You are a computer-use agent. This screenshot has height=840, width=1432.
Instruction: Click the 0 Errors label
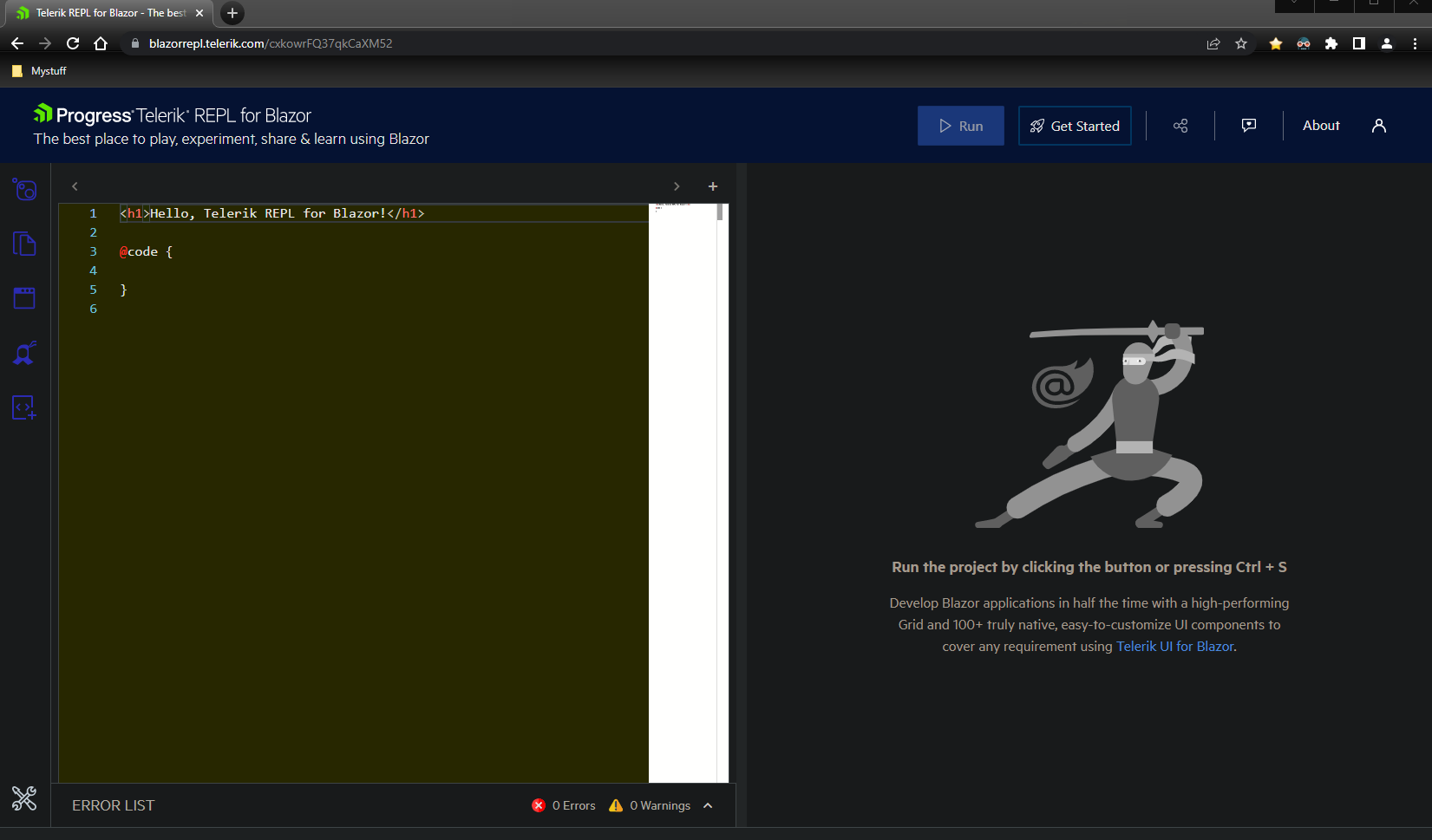coord(574,805)
